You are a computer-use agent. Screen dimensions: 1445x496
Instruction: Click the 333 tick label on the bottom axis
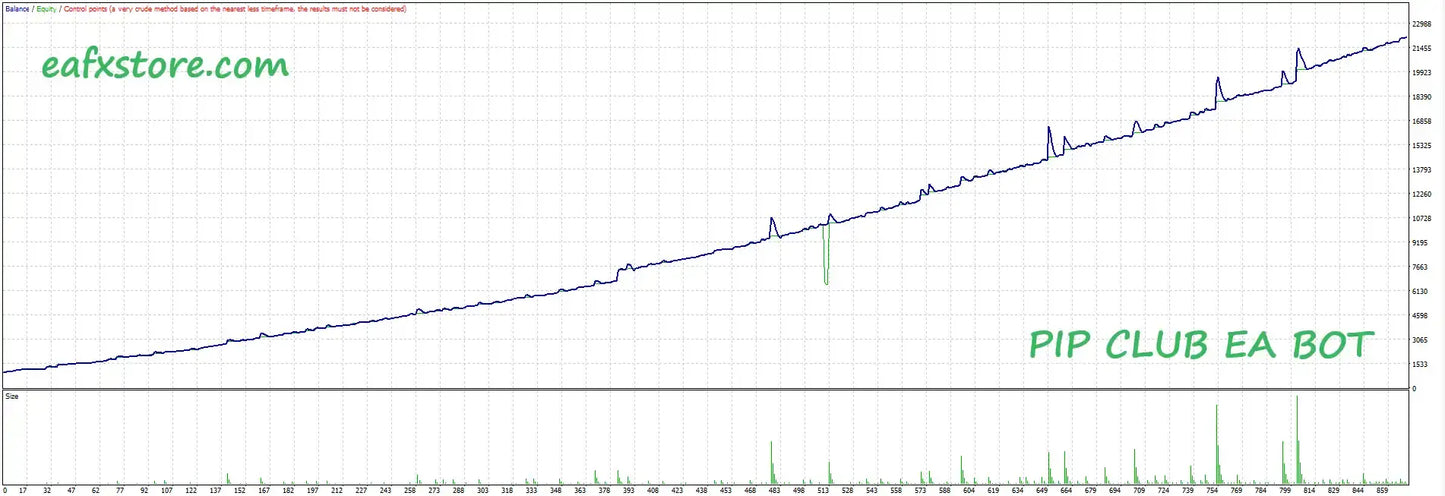coord(532,491)
